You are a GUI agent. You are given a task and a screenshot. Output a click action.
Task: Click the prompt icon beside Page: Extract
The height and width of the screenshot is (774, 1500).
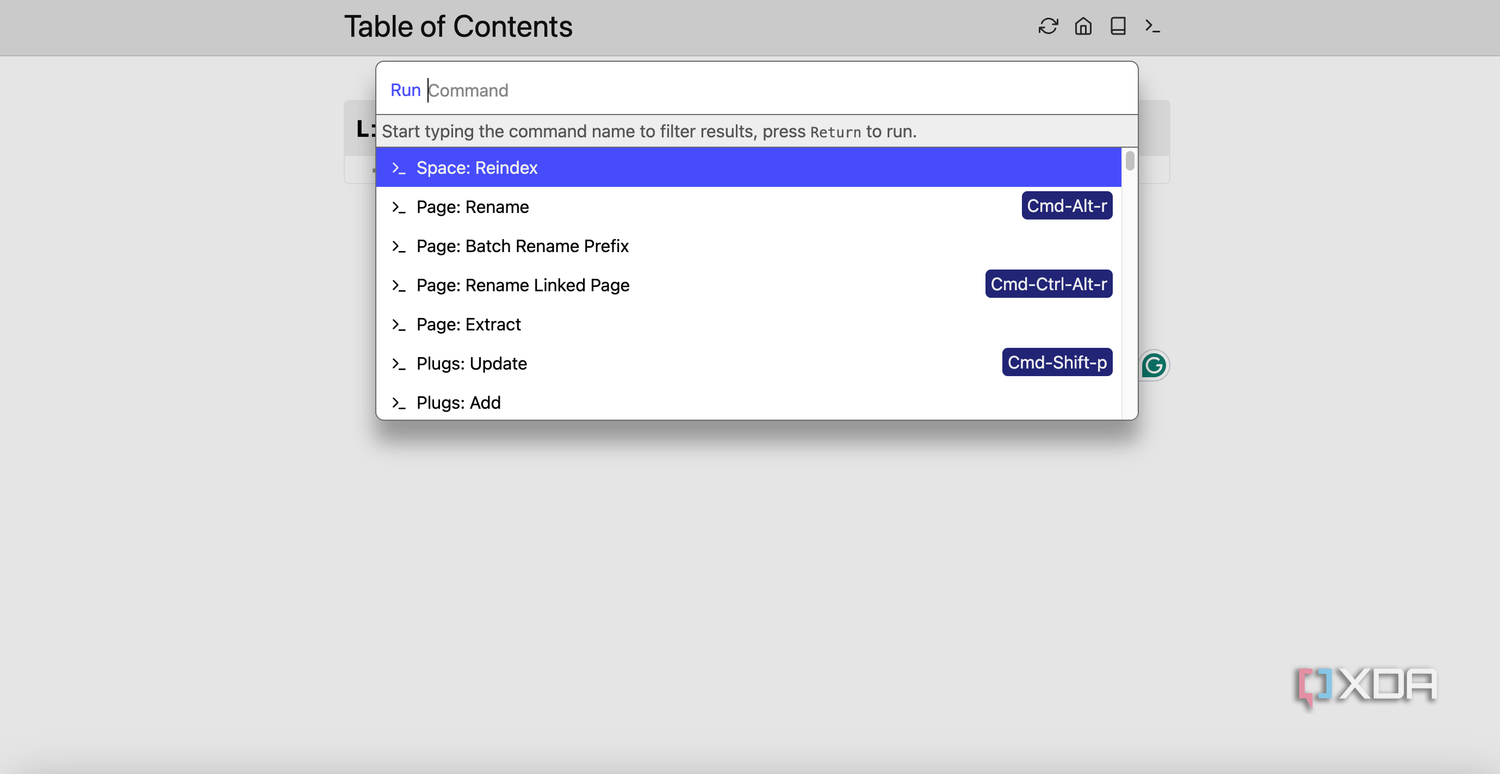click(x=398, y=325)
